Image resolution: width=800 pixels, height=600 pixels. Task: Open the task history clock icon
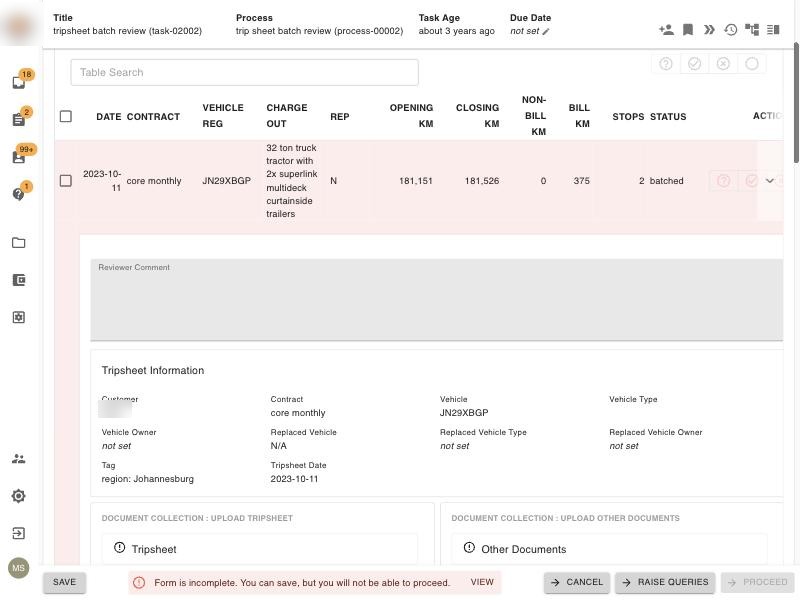coord(731,30)
